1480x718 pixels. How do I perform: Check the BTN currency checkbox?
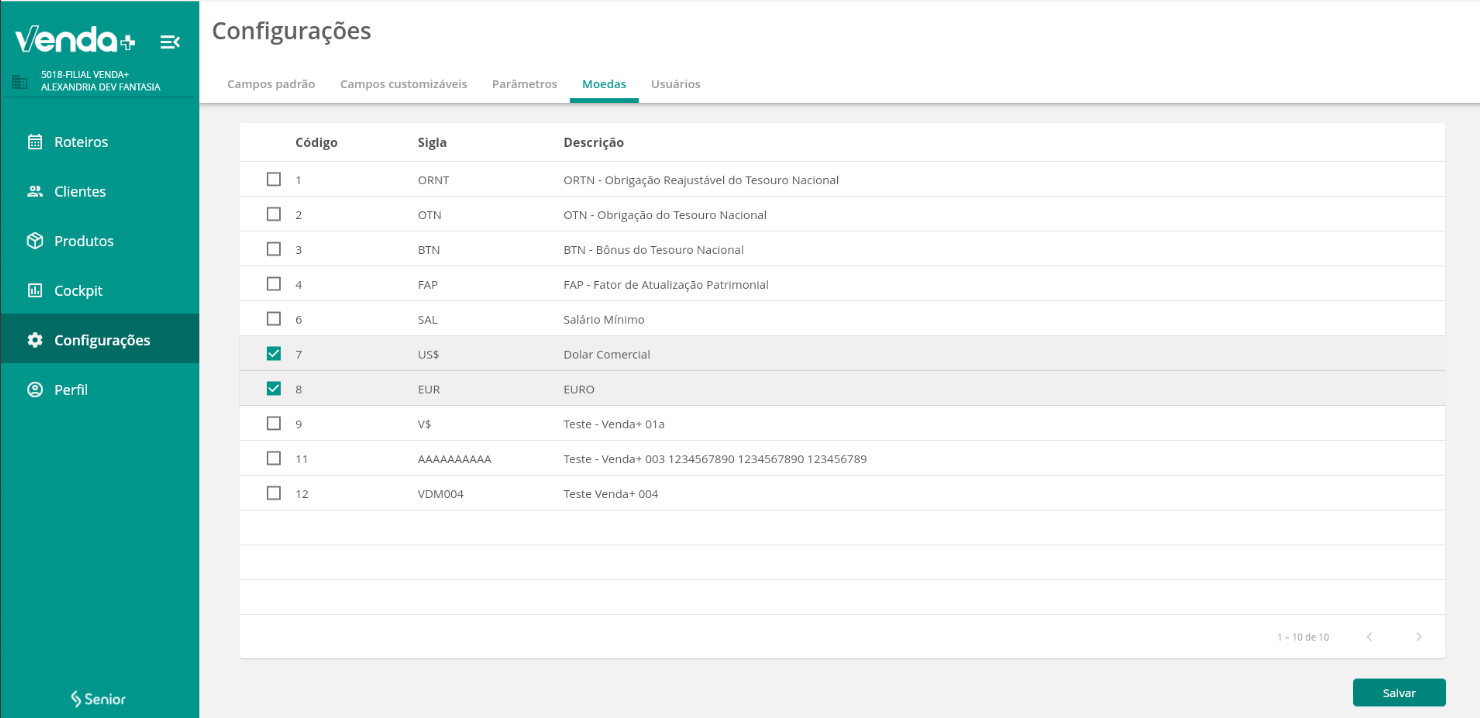[x=274, y=249]
